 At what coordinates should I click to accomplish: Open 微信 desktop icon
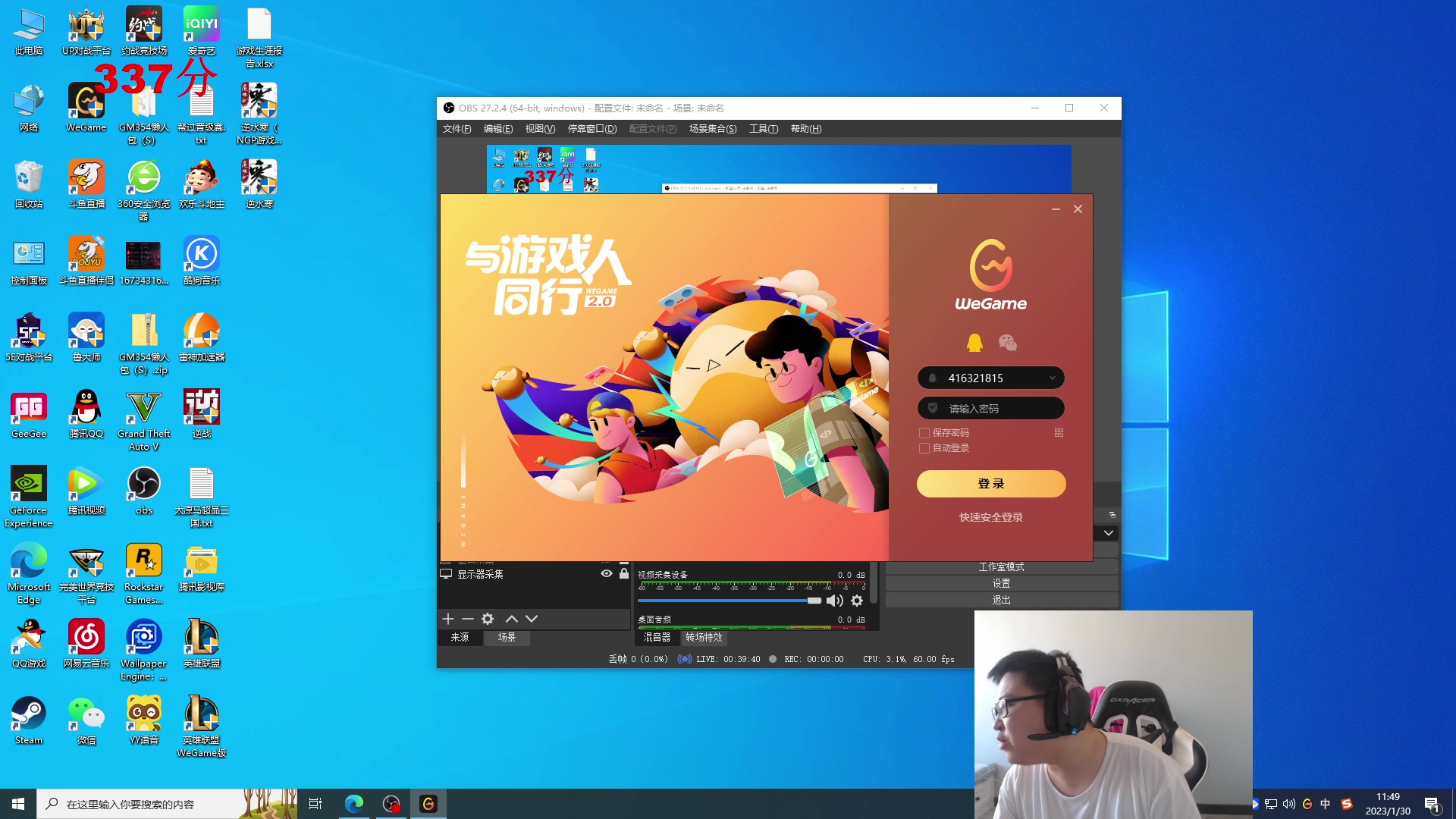coord(86,720)
